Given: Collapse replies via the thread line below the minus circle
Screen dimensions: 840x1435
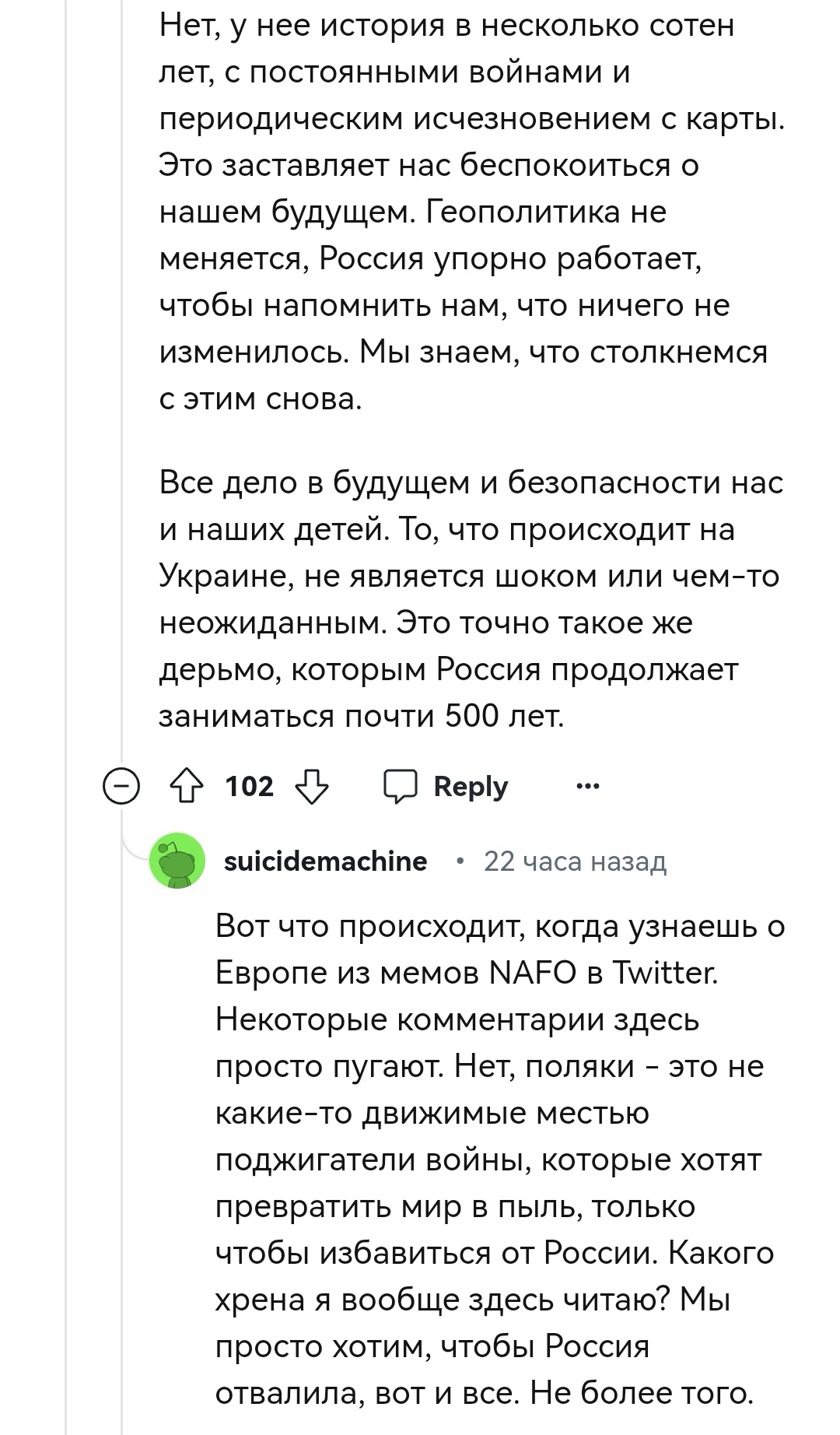Looking at the screenshot, I should (122, 1128).
